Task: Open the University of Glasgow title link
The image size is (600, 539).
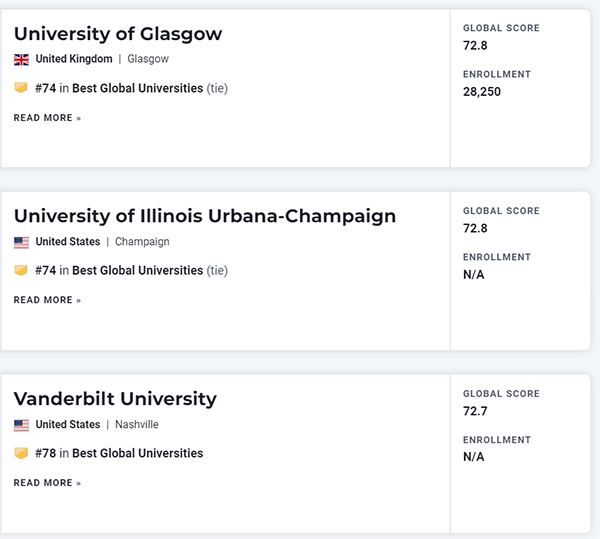Action: [118, 34]
